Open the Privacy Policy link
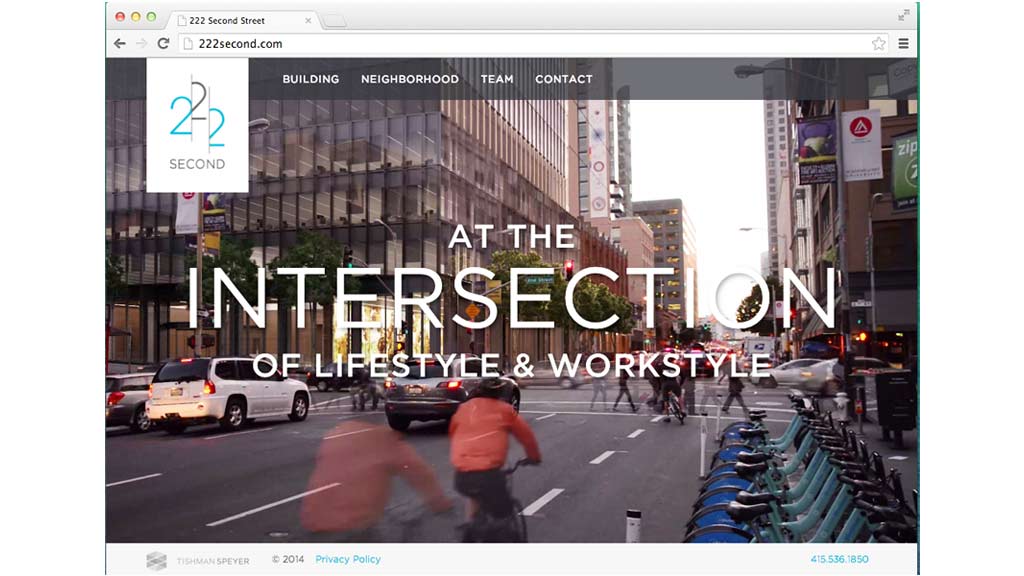The height and width of the screenshot is (576, 1024). (x=347, y=560)
